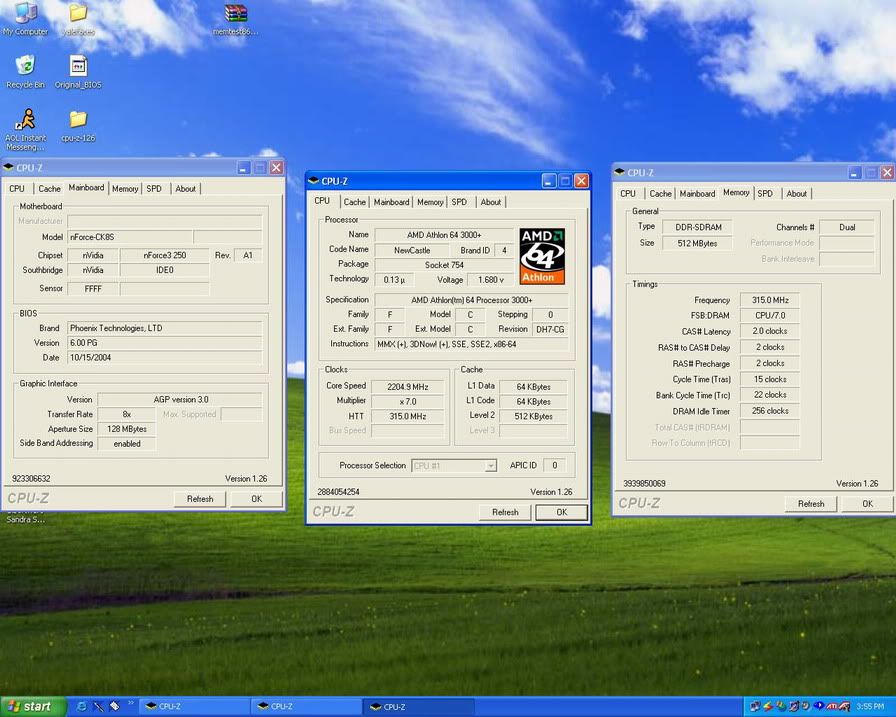Click the BIOS Date value 10/15/2004

(x=165, y=358)
